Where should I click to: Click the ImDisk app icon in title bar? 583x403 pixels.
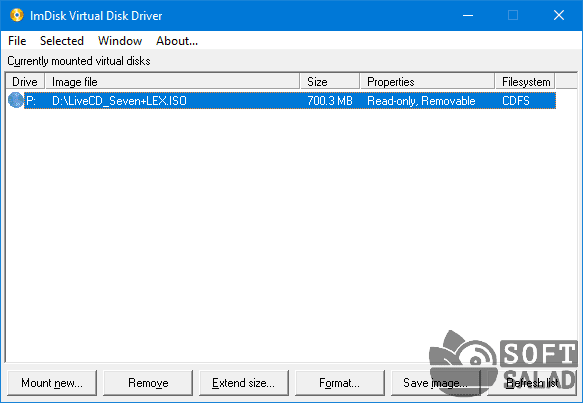(16, 15)
